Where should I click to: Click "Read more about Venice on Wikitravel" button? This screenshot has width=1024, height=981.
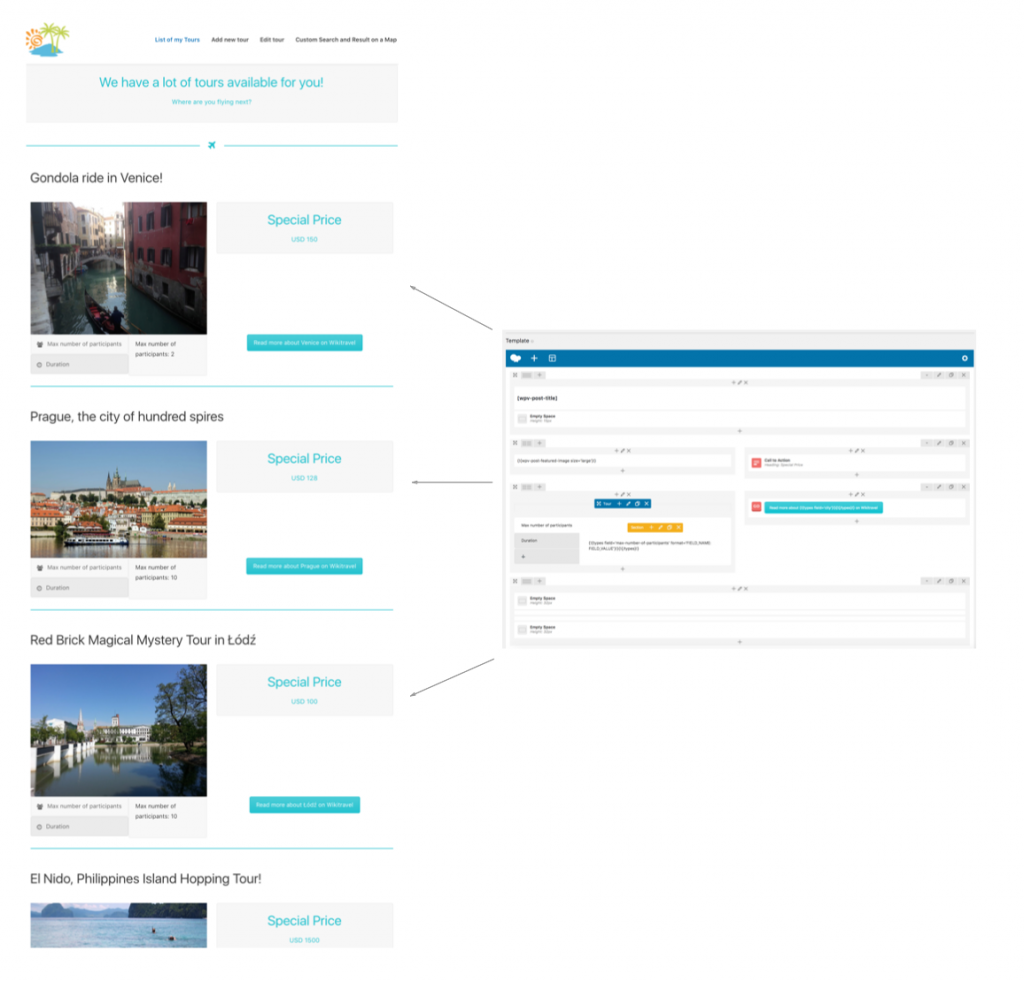pos(304,342)
